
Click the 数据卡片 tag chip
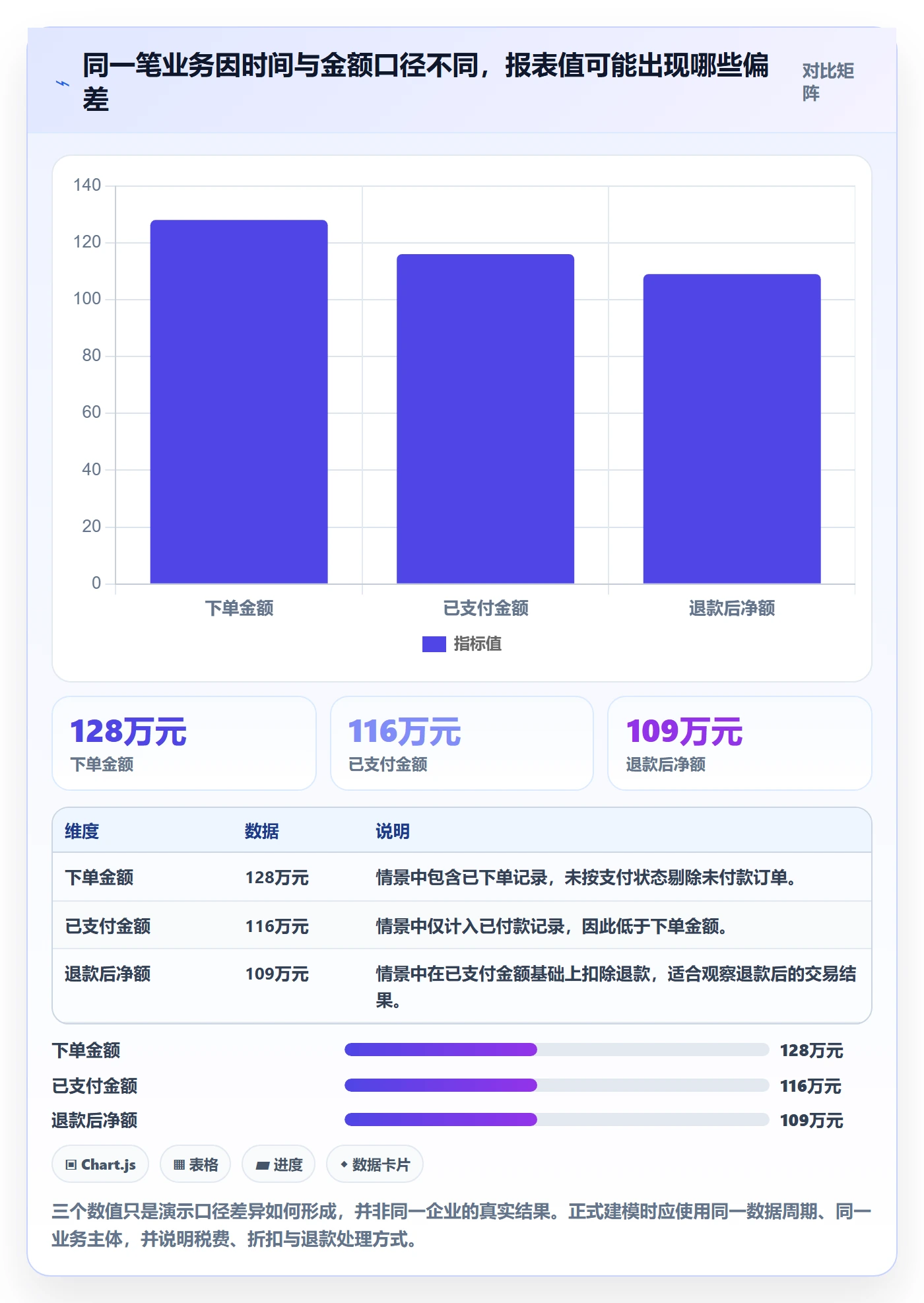[x=375, y=1164]
